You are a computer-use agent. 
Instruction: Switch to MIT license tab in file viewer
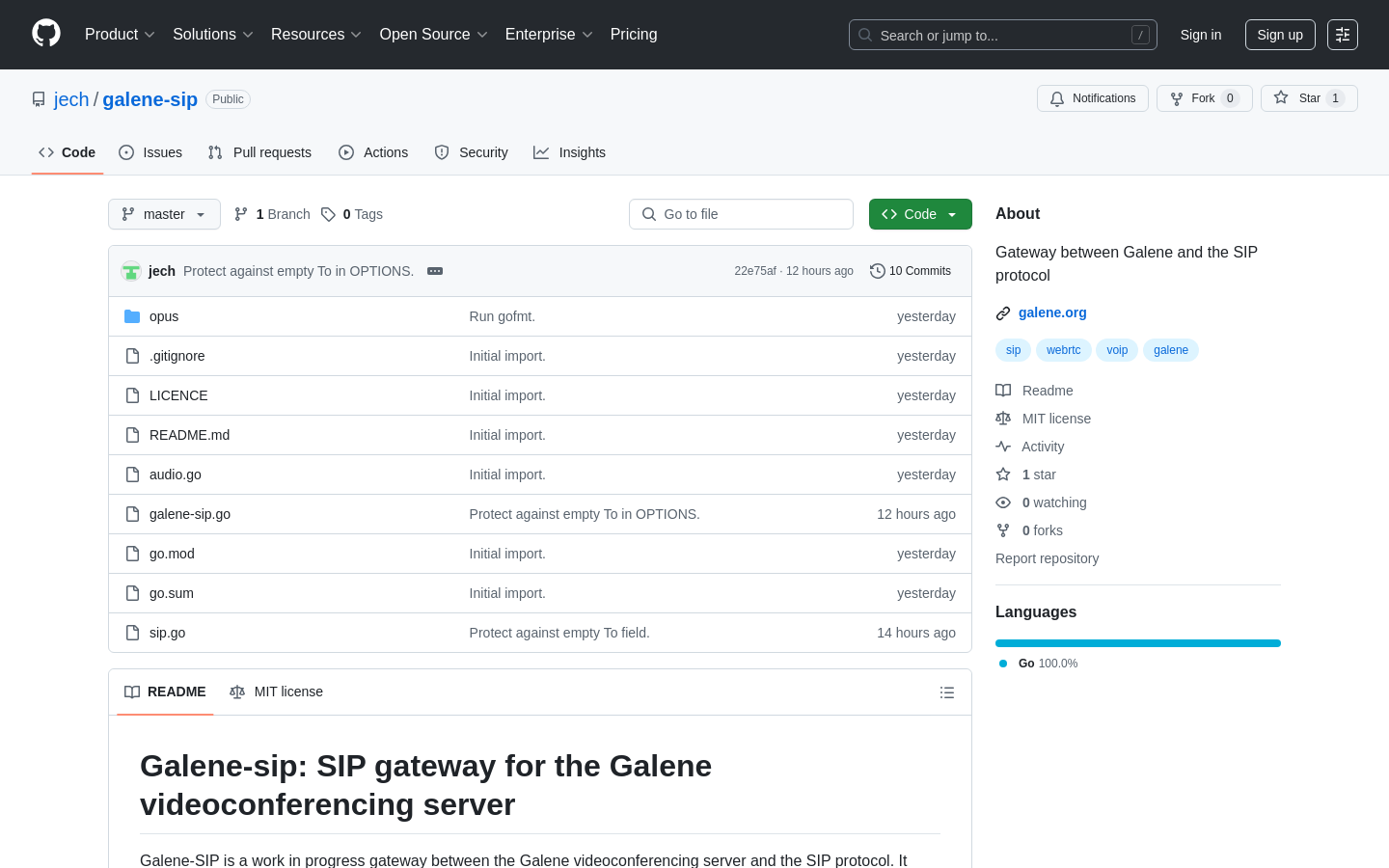tap(276, 692)
